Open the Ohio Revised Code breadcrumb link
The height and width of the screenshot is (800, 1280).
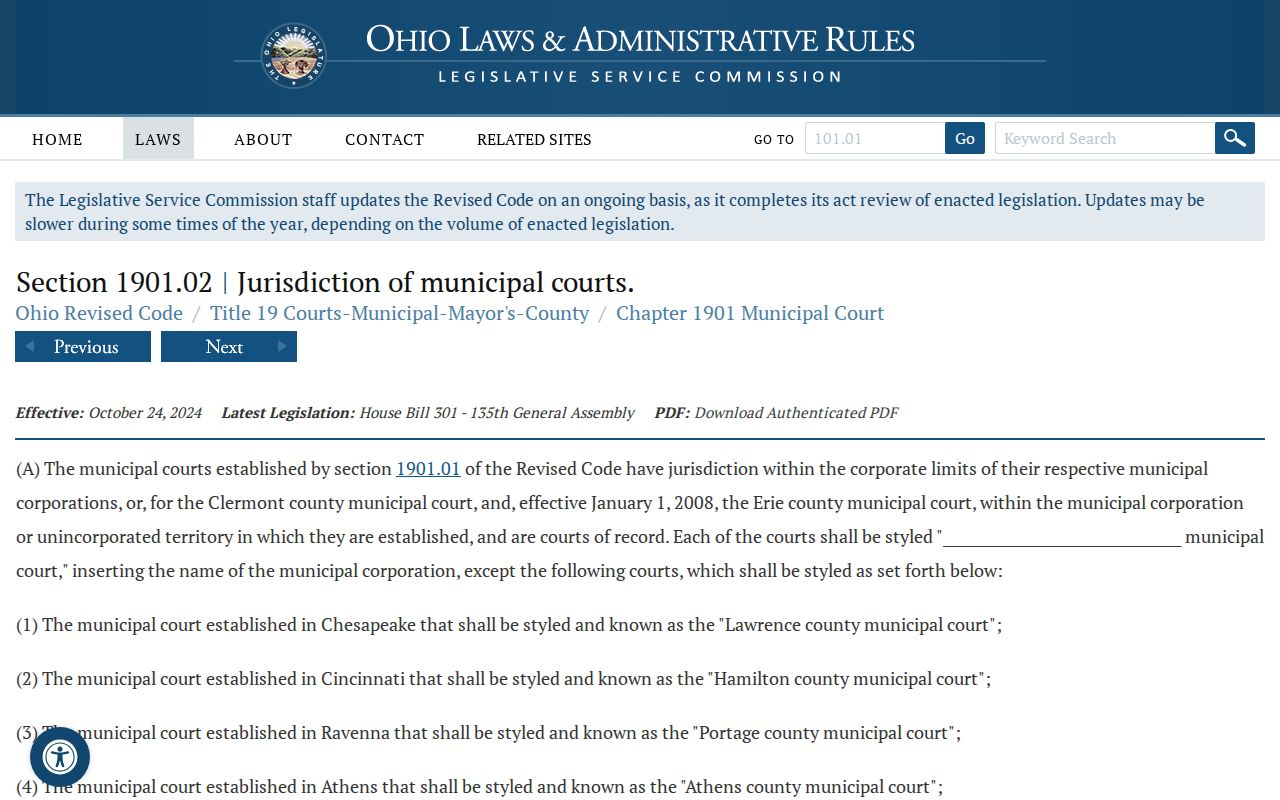(x=99, y=313)
